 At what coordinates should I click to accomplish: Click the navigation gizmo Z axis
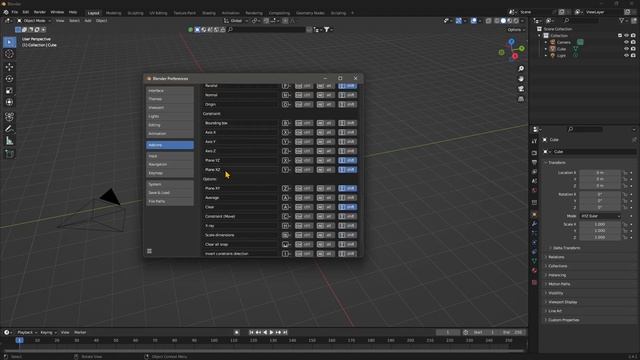(511, 42)
